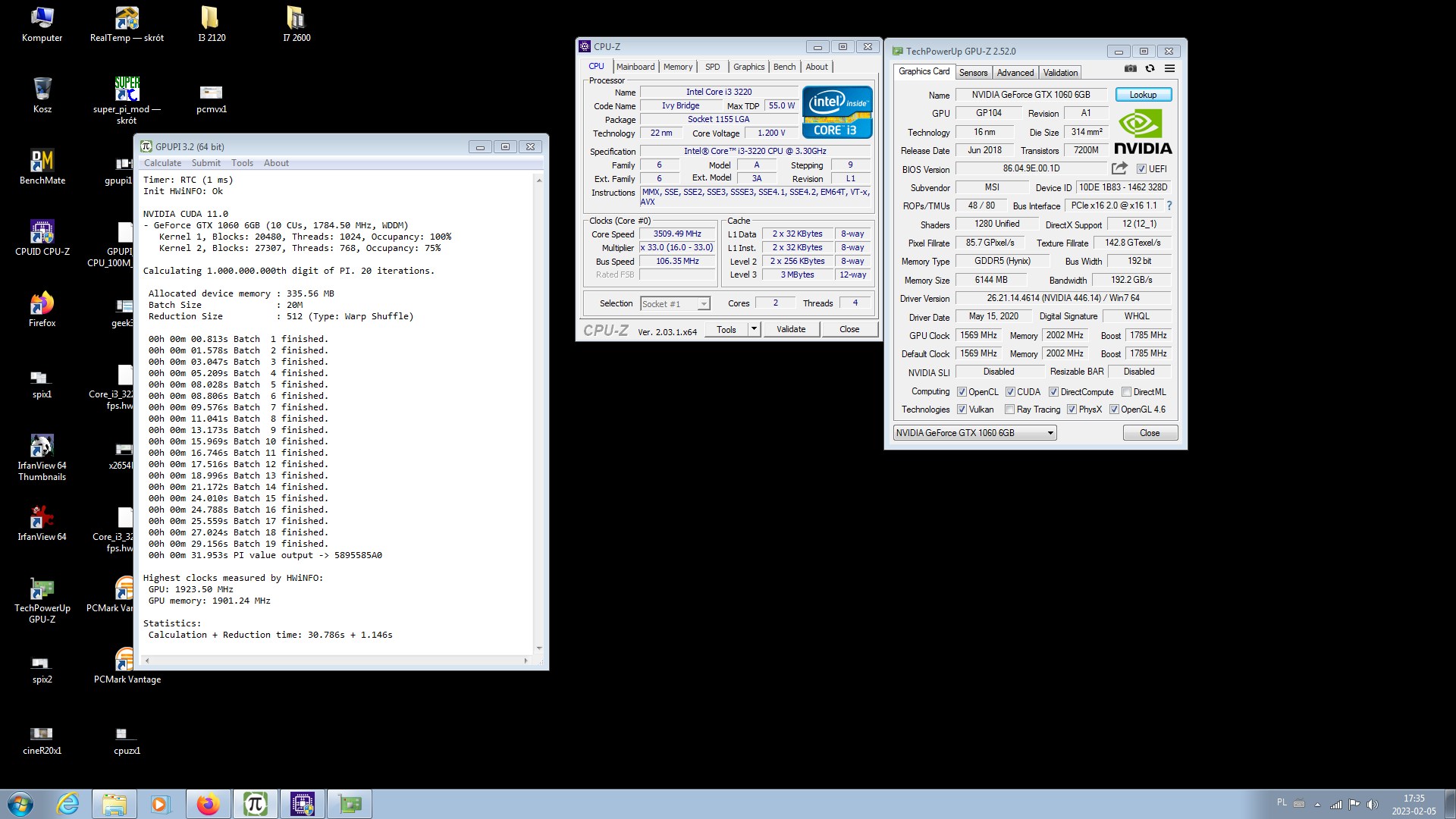Click CPU-Z Tools button
The height and width of the screenshot is (819, 1456).
tap(726, 329)
